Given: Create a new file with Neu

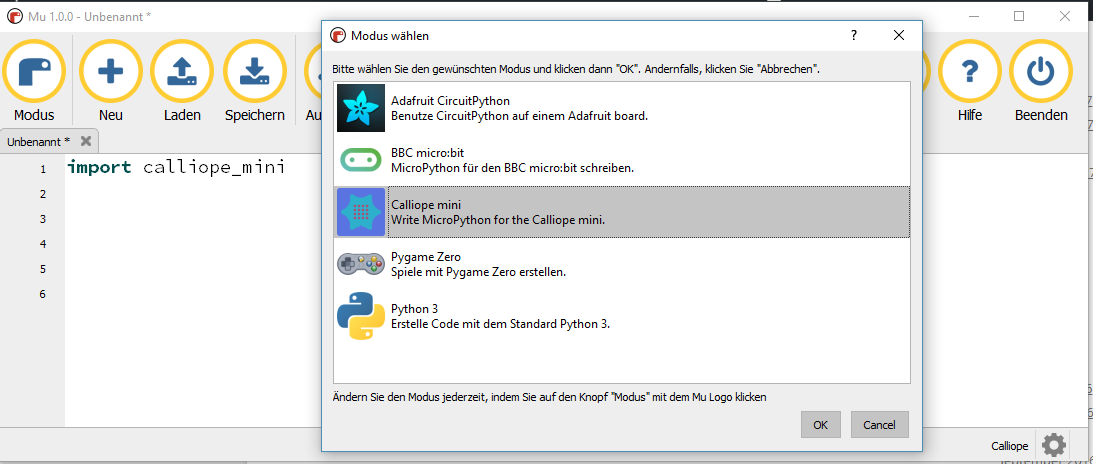Looking at the screenshot, I should [110, 74].
